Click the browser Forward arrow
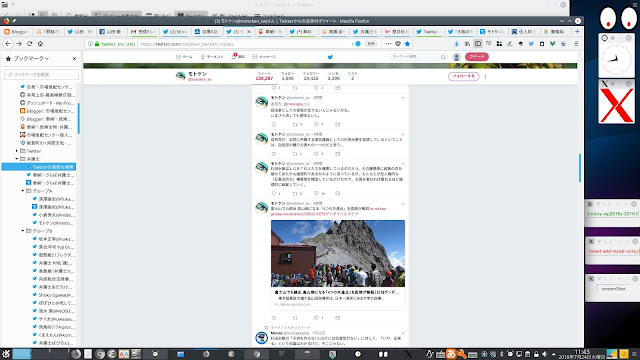 [x=19, y=44]
